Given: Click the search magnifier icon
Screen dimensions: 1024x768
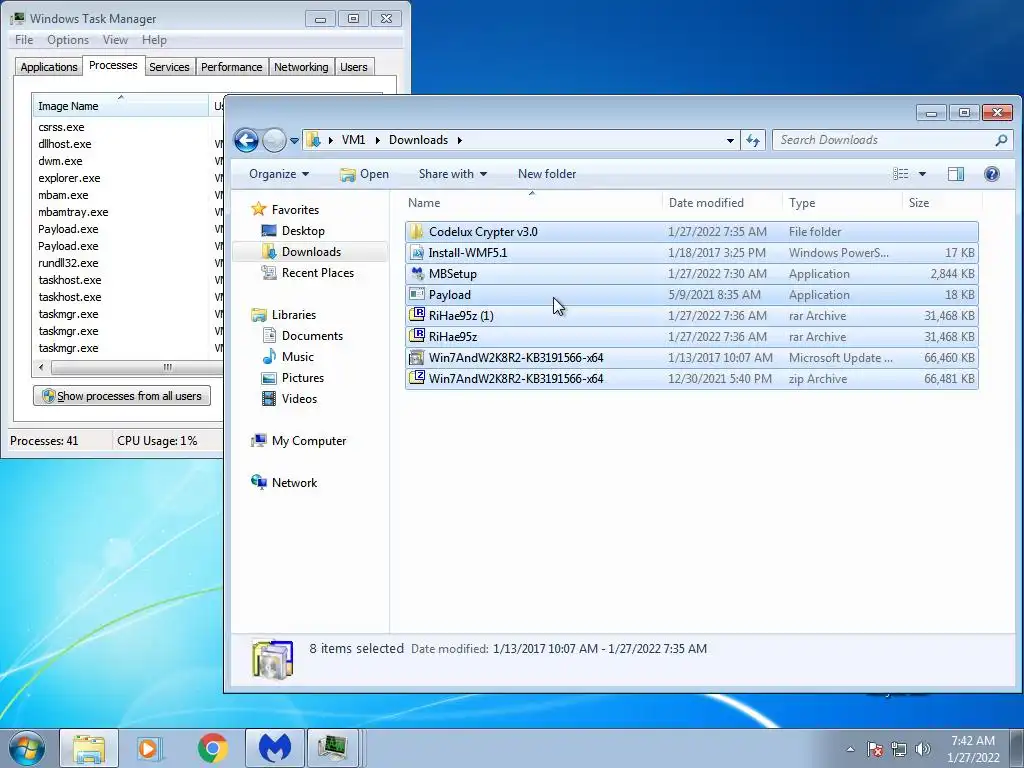Looking at the screenshot, I should (1000, 140).
